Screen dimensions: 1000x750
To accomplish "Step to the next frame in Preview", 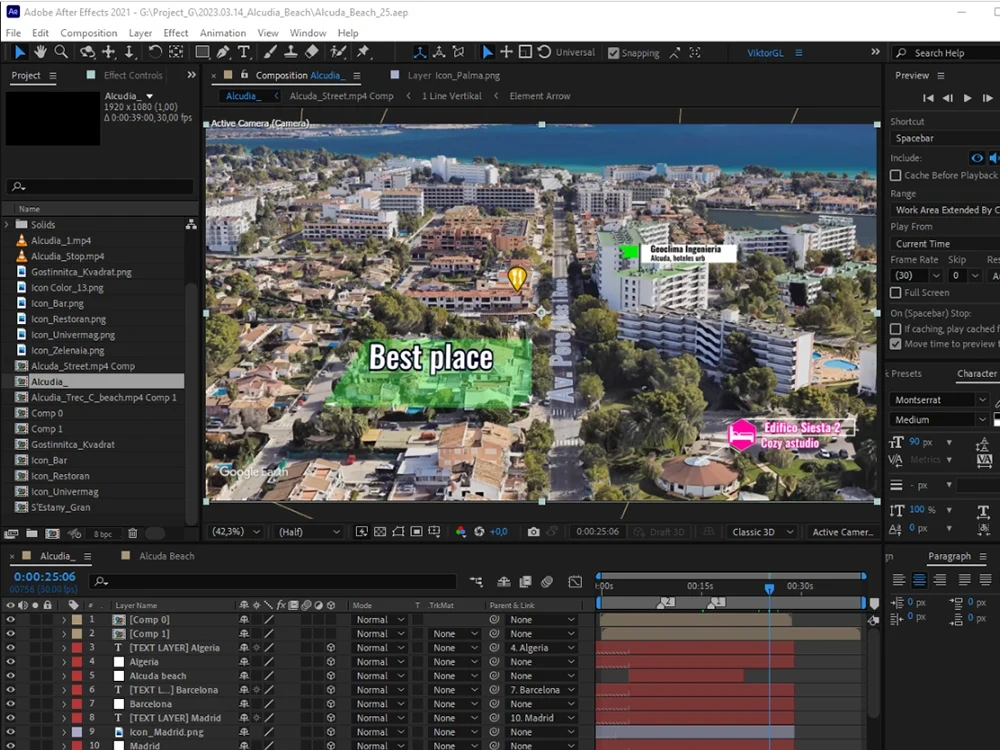I will (x=988, y=98).
